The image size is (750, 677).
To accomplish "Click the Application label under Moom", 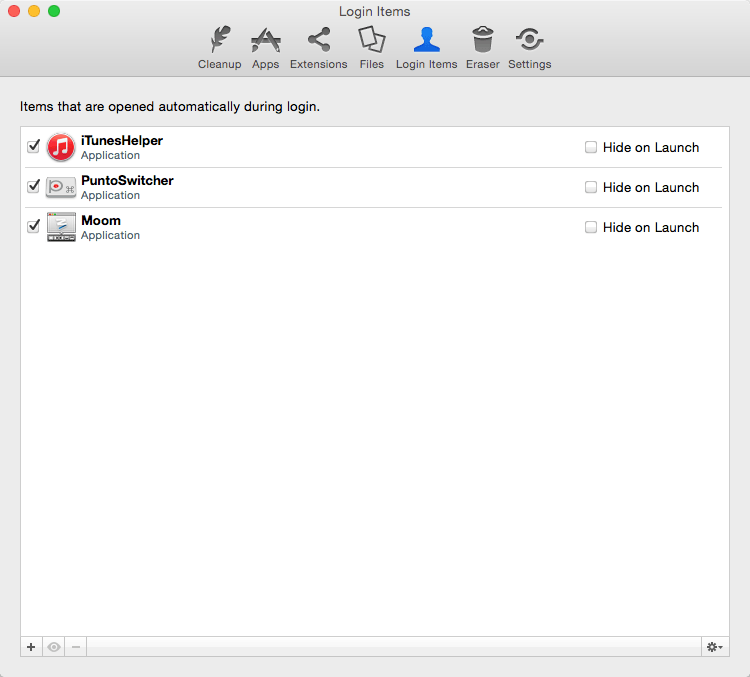I will coord(110,235).
